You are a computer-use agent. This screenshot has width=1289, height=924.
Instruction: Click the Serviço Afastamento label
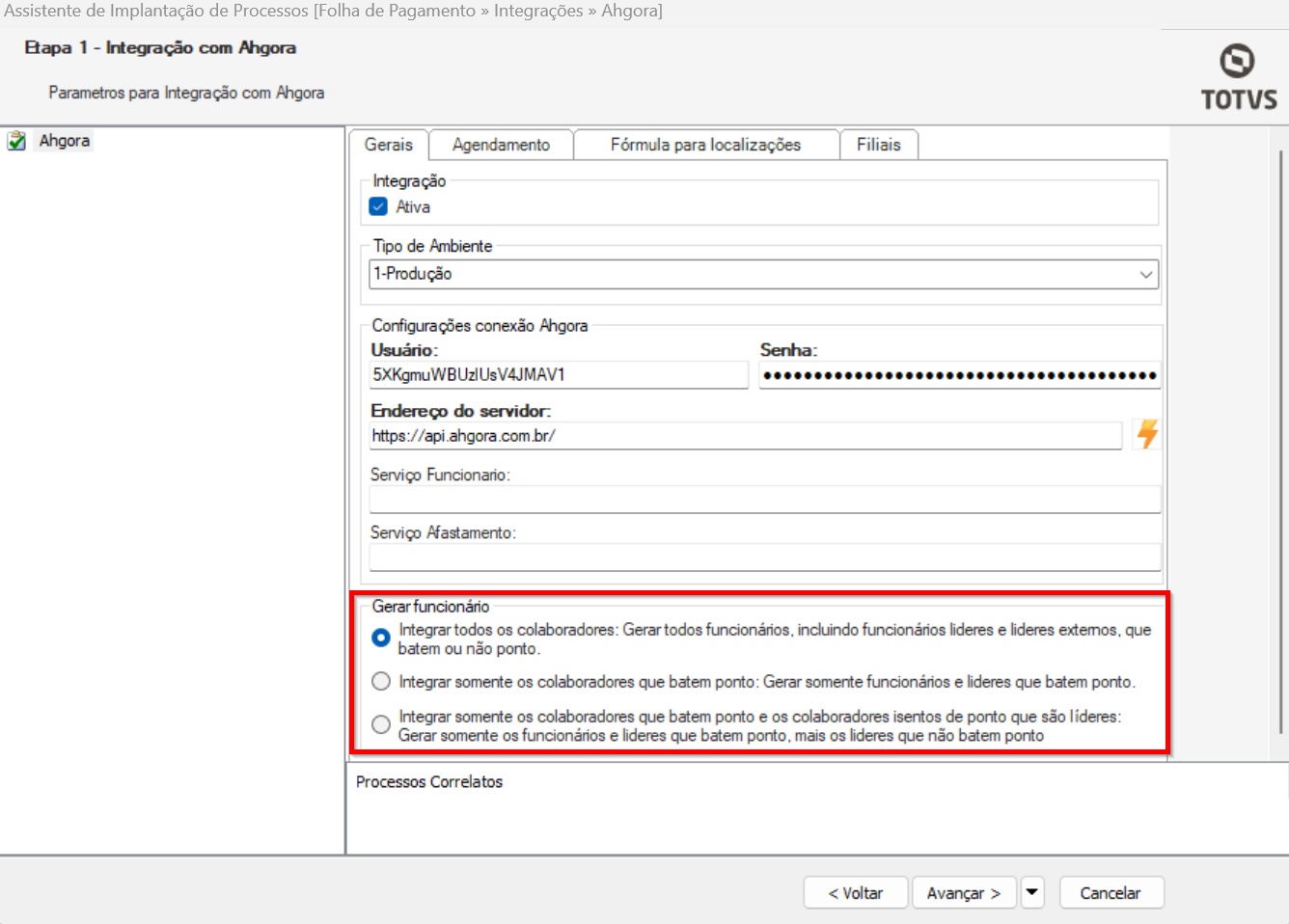[x=443, y=532]
